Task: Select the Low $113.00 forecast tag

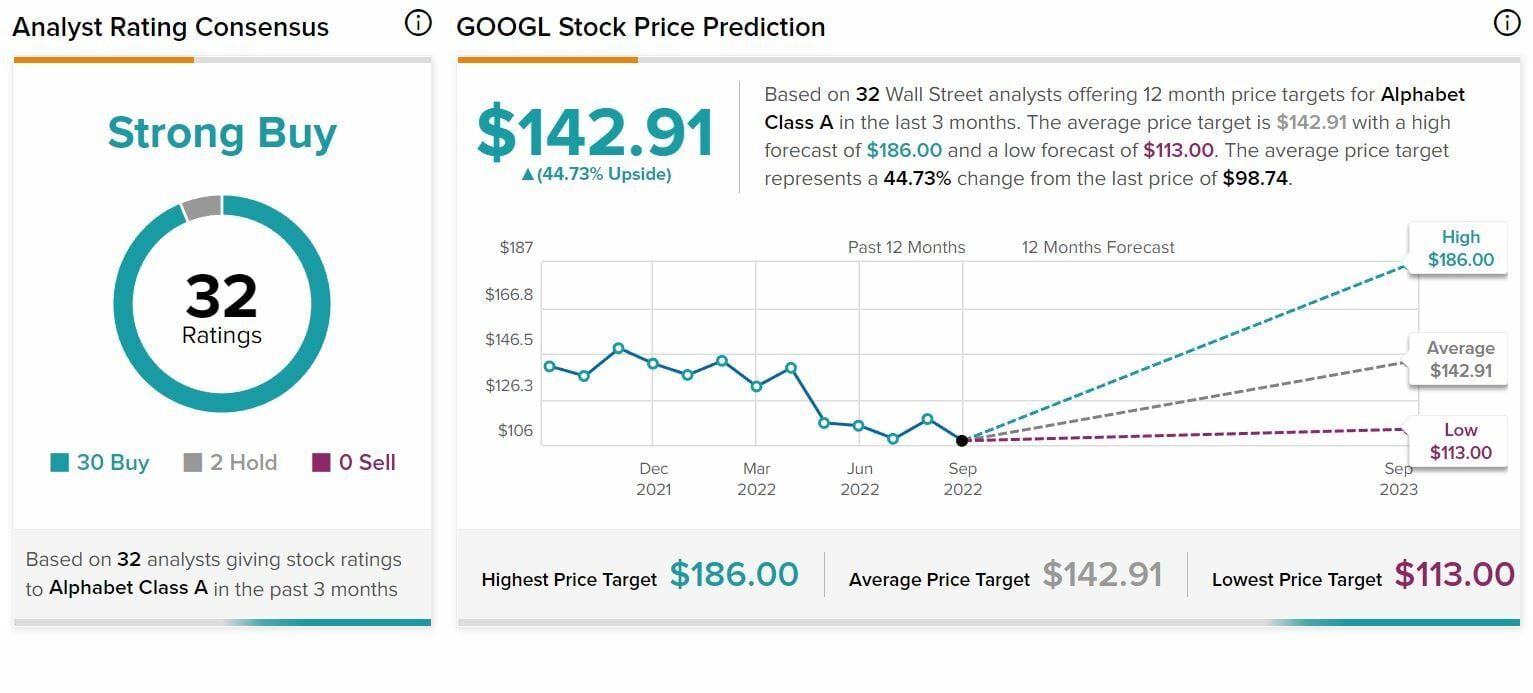Action: (x=1459, y=441)
